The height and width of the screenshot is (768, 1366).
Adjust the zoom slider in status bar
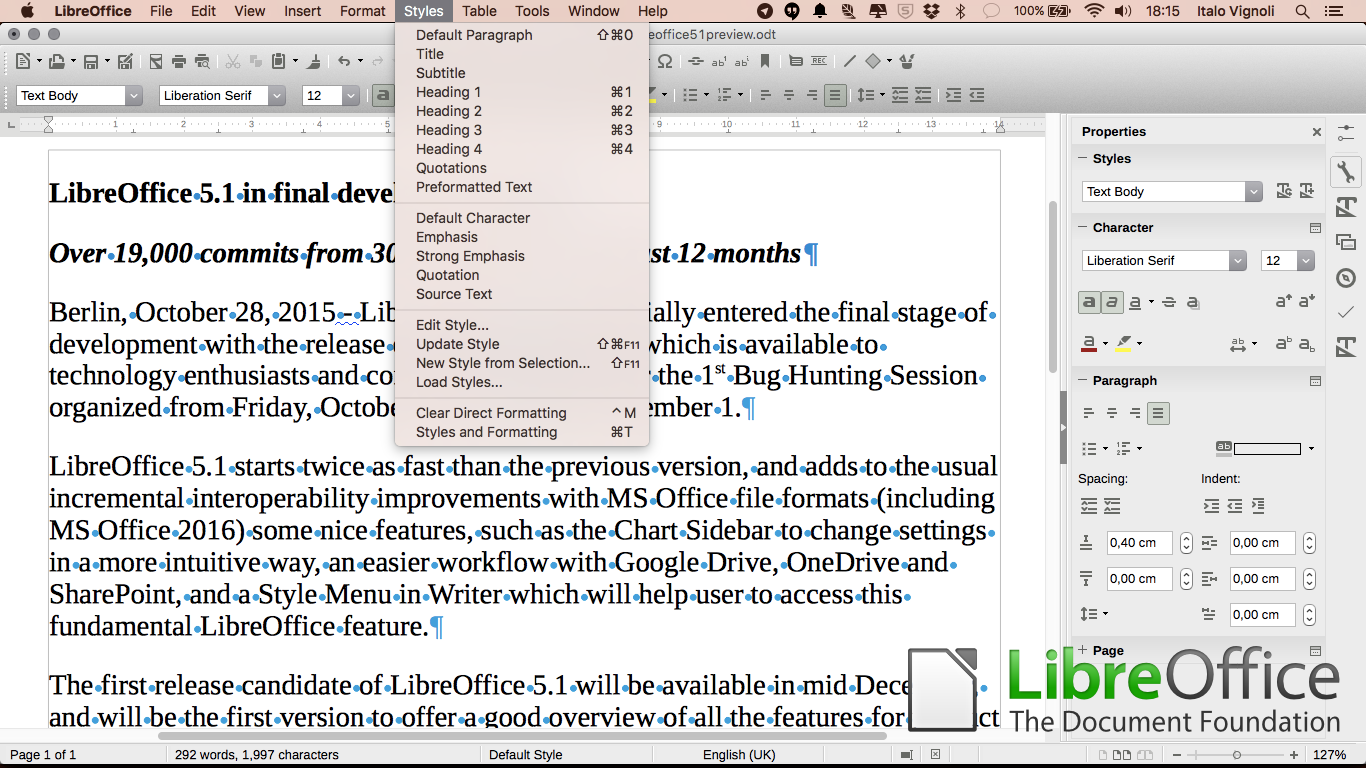pyautogui.click(x=1237, y=755)
